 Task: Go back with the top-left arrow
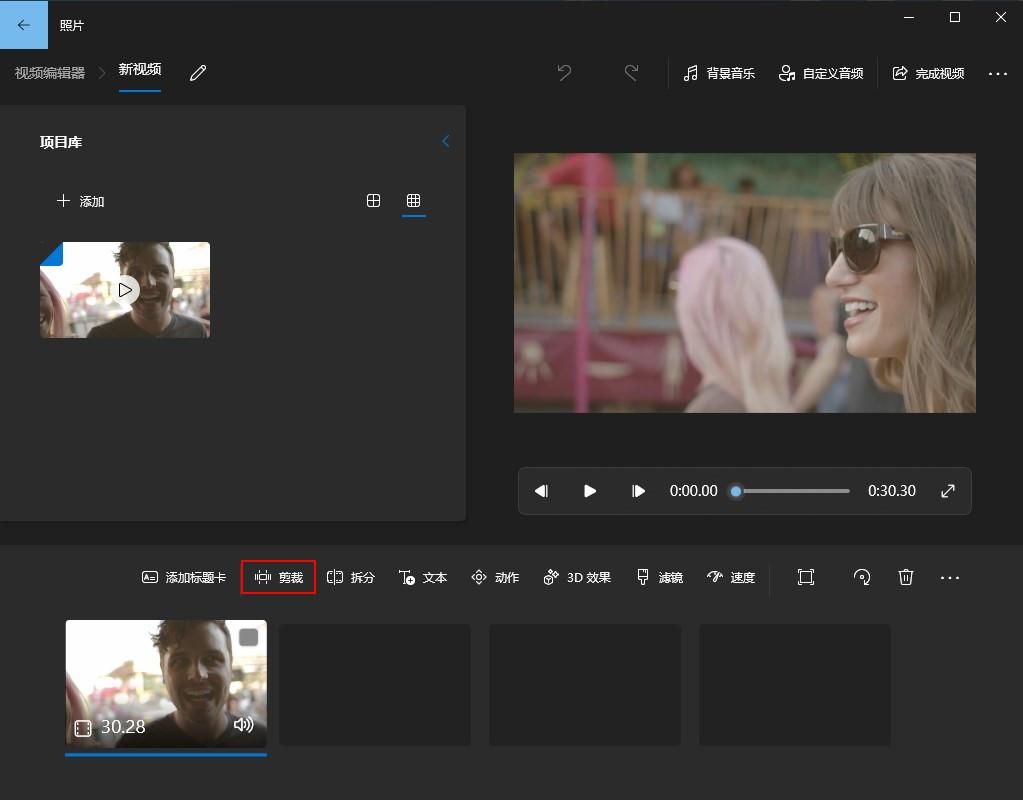point(23,25)
